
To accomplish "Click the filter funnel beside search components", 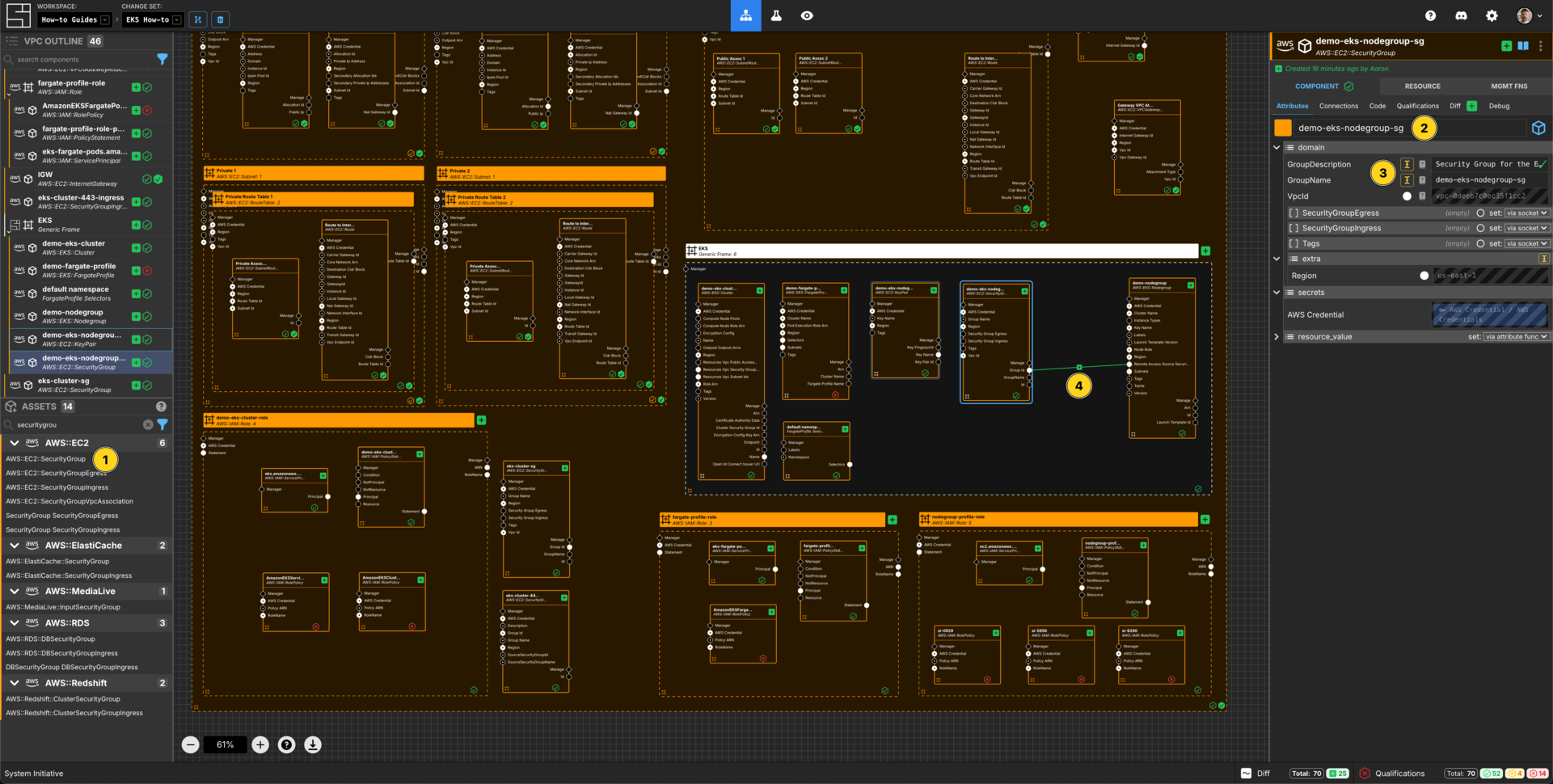I will coord(162,59).
